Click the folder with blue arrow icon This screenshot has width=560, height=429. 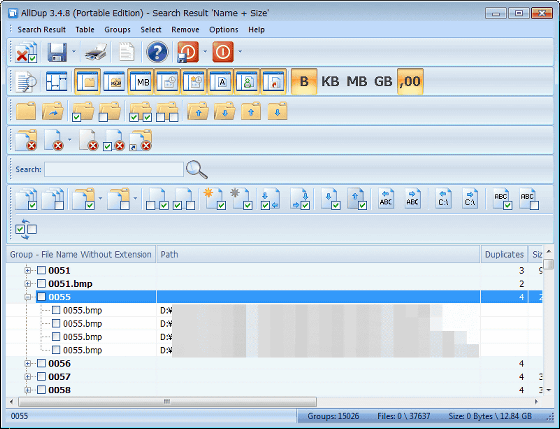[52, 111]
